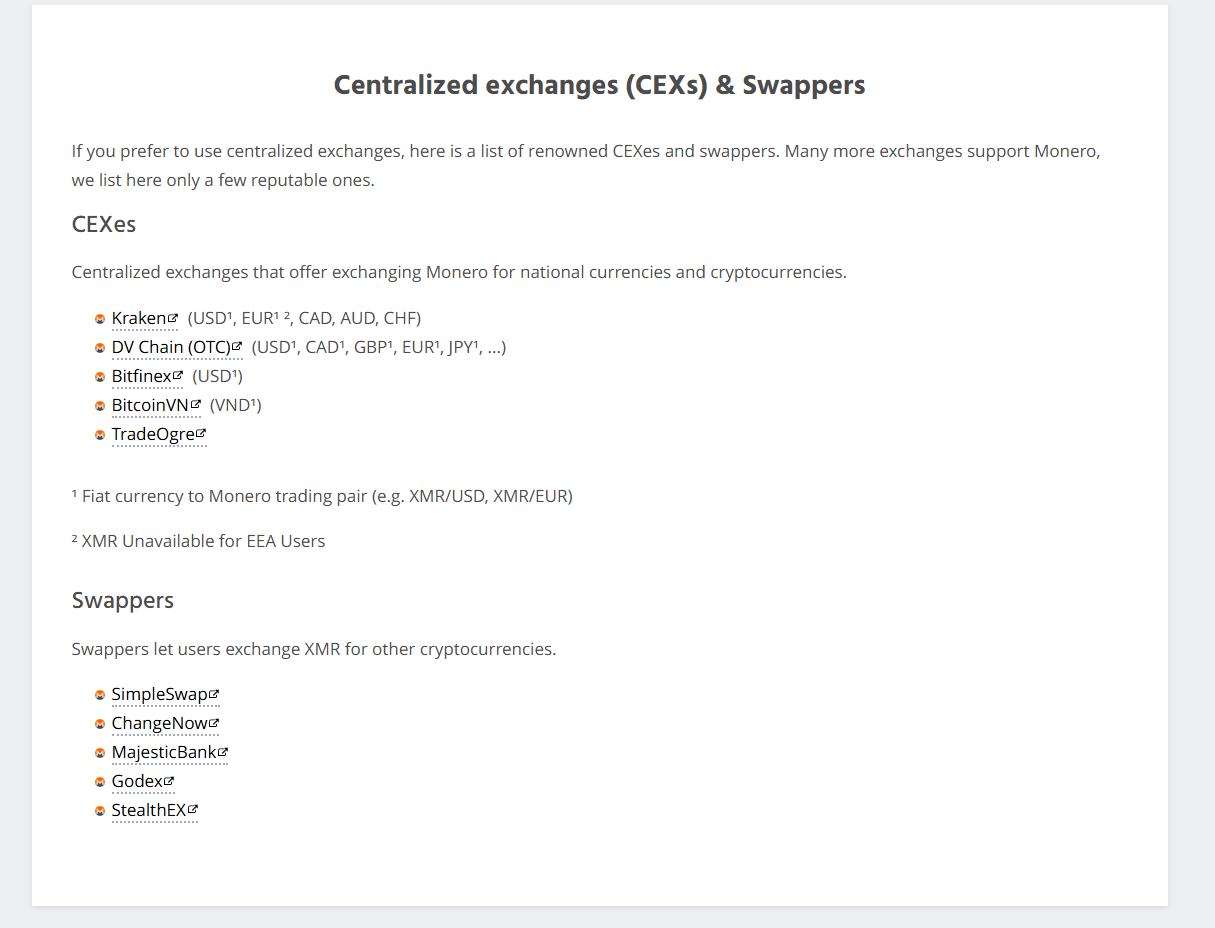Image resolution: width=1215 pixels, height=928 pixels.
Task: Click the Monero bullet icon beside ChangeNow
Action: 100,724
